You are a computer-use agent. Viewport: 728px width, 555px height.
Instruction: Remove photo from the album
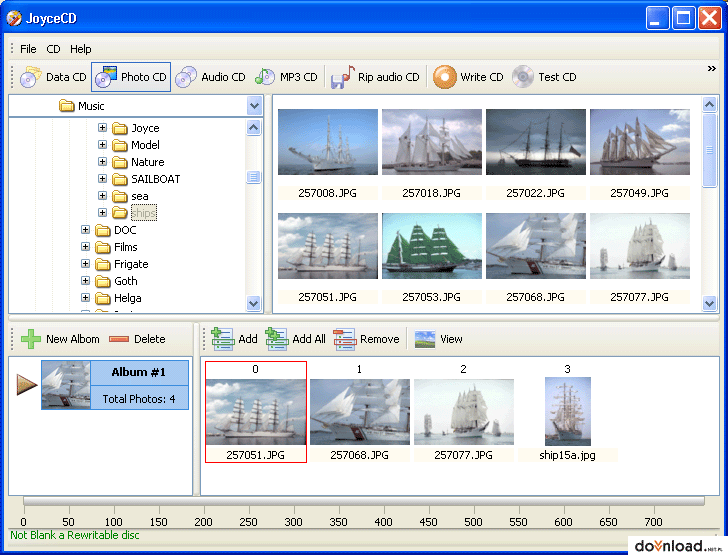[x=366, y=339]
